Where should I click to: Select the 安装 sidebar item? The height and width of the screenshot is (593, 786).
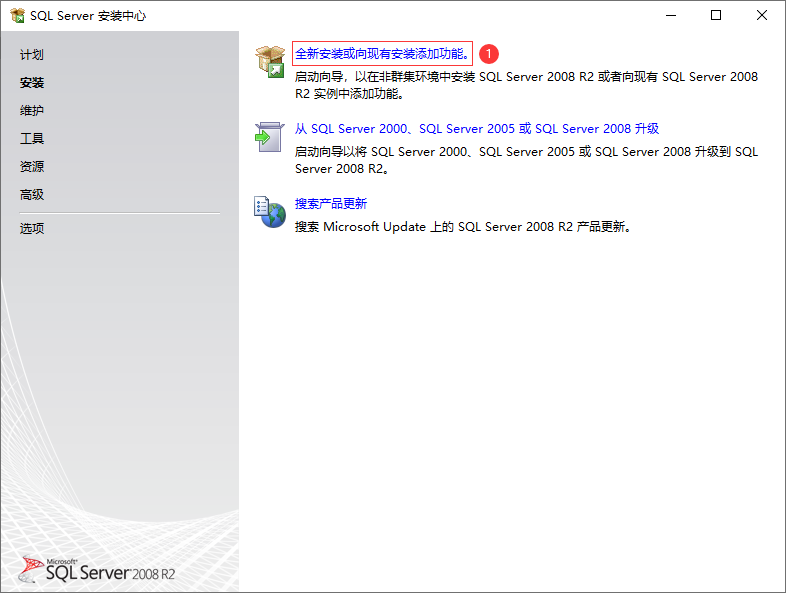pos(32,83)
